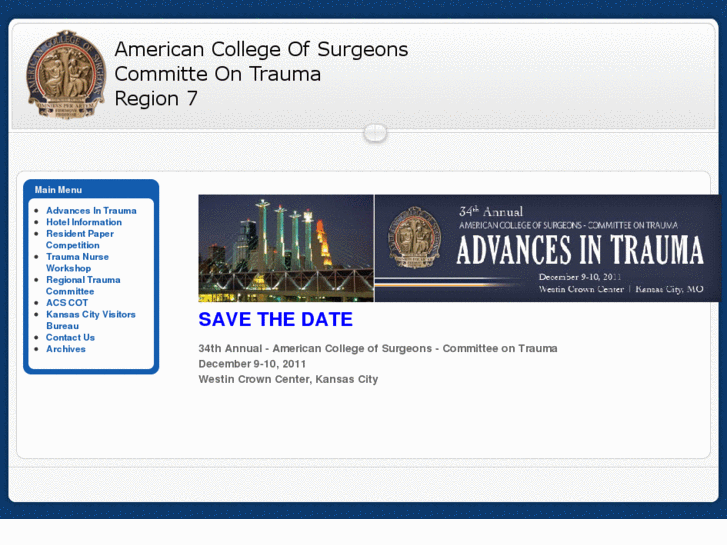Click the seal emblem inside the conference banner
Screen dimensions: 727x545
coord(415,237)
